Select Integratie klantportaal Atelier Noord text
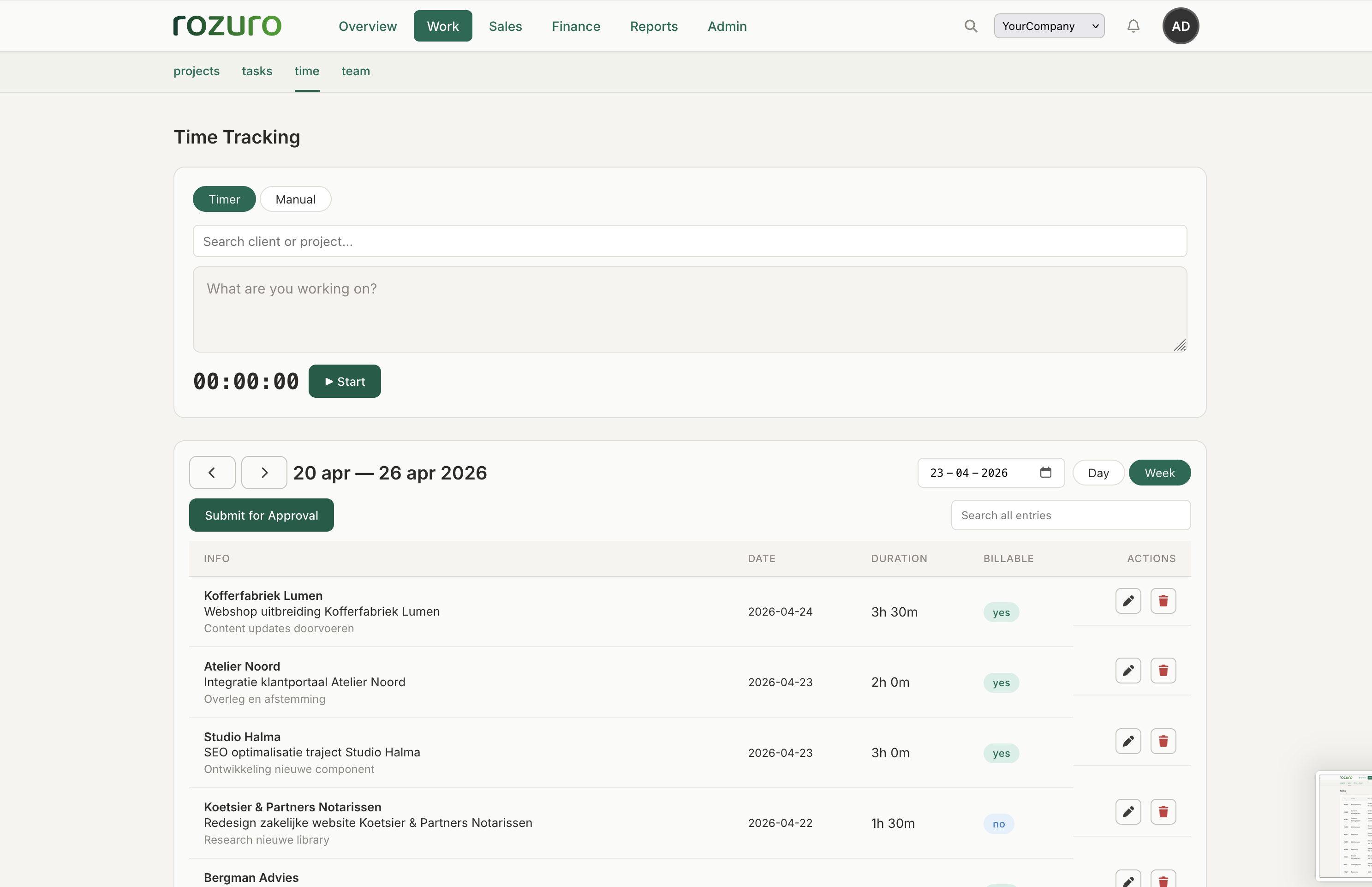 [x=304, y=682]
